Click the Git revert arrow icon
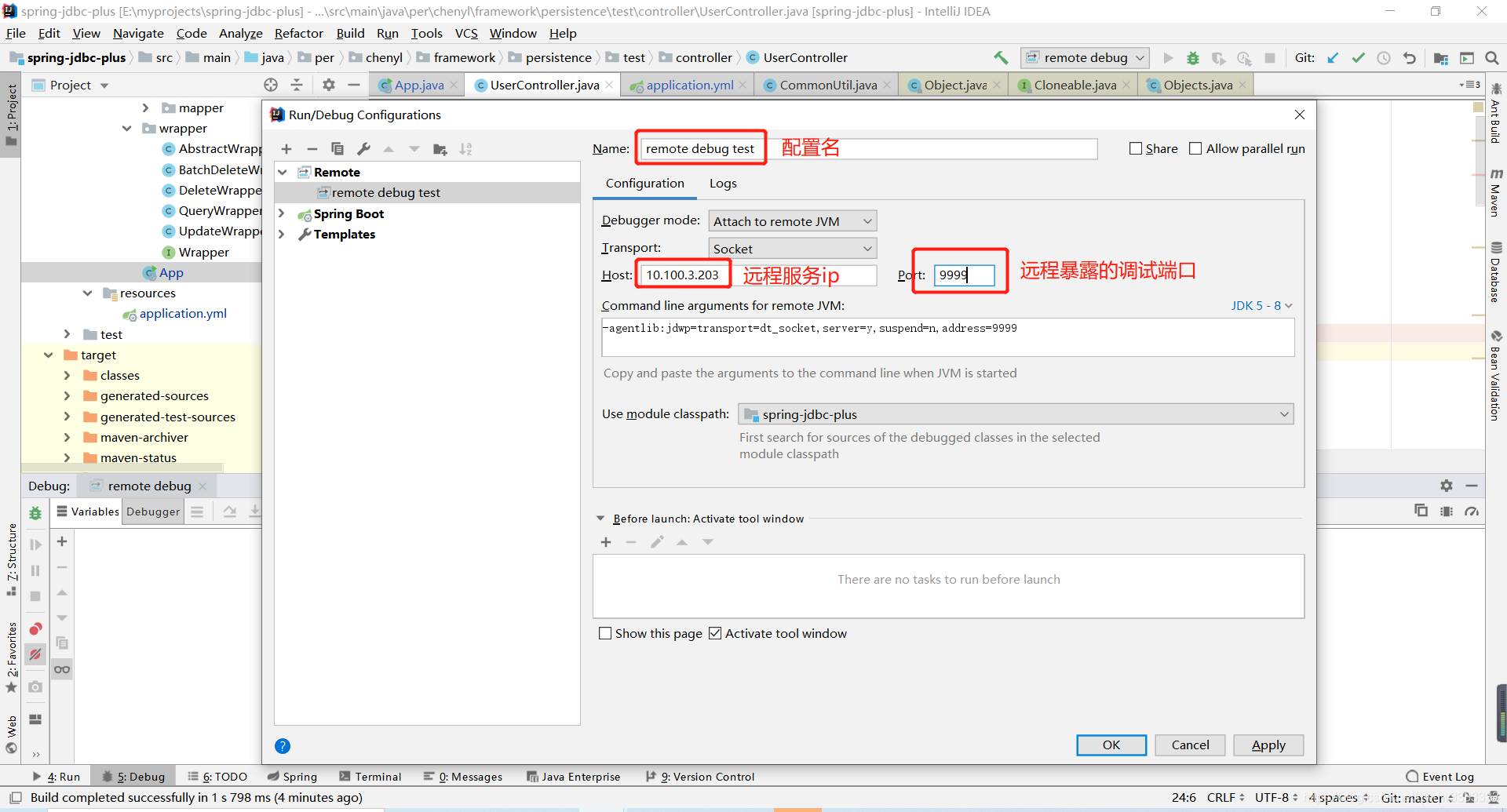Viewport: 1507px width, 812px height. [x=1410, y=57]
